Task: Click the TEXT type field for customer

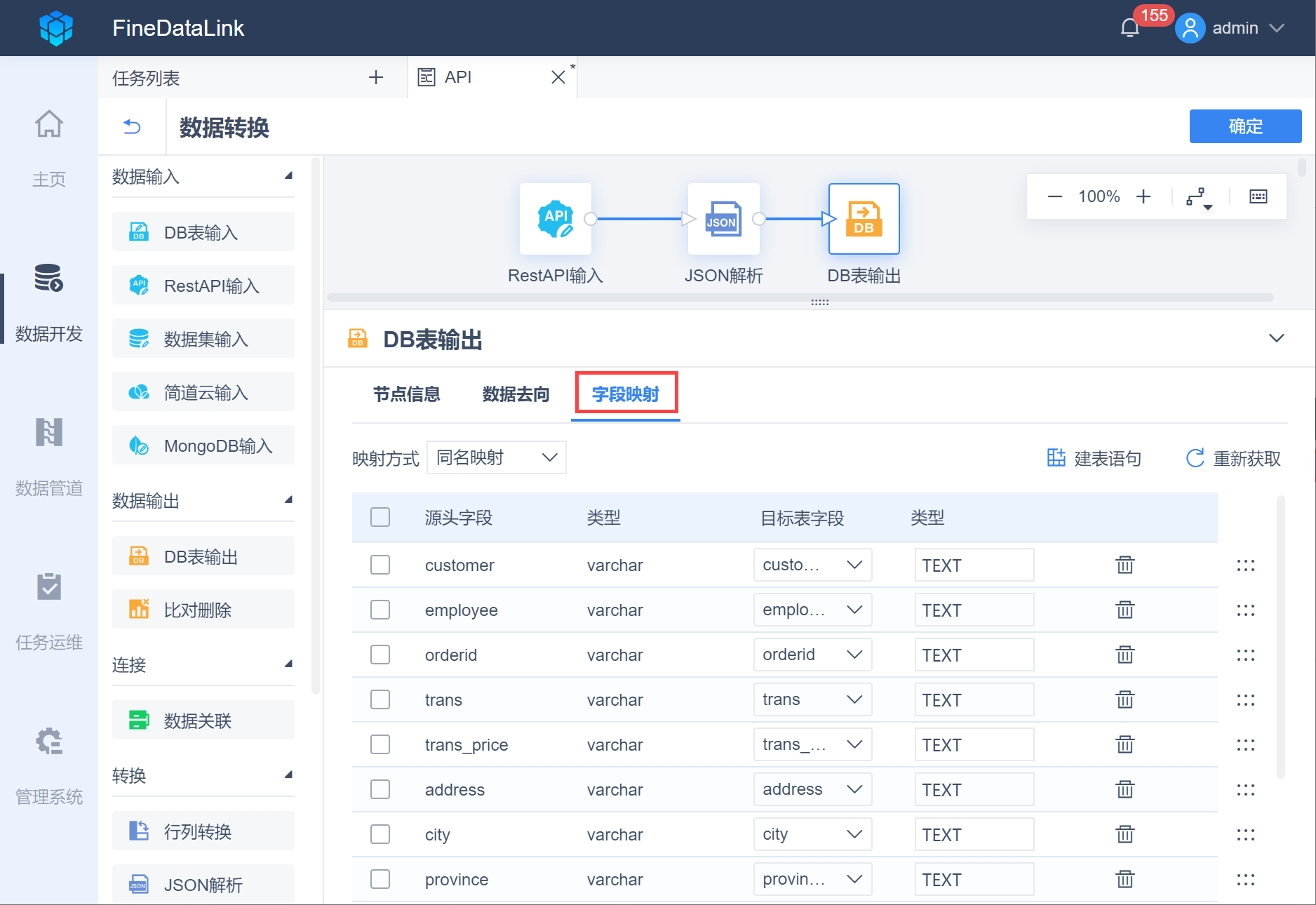Action: [x=974, y=565]
